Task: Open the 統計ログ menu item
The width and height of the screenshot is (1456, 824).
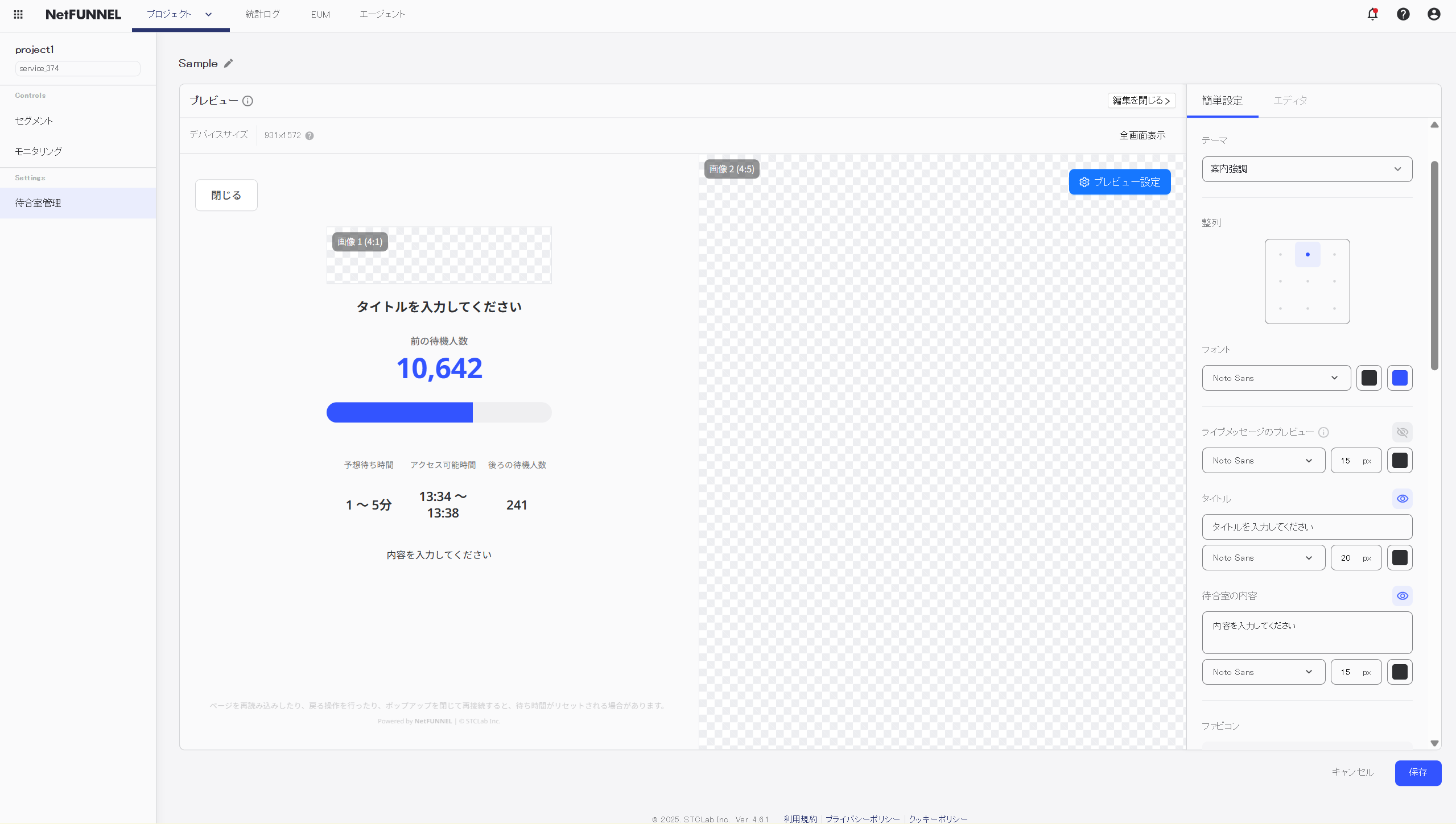Action: coord(262,14)
